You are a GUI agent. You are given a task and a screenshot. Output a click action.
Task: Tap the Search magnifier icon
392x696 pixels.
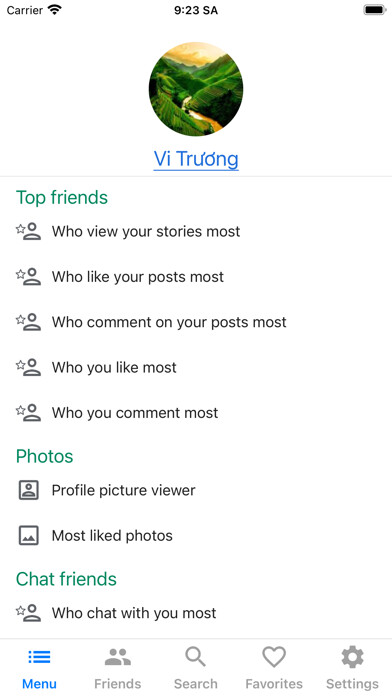click(196, 657)
